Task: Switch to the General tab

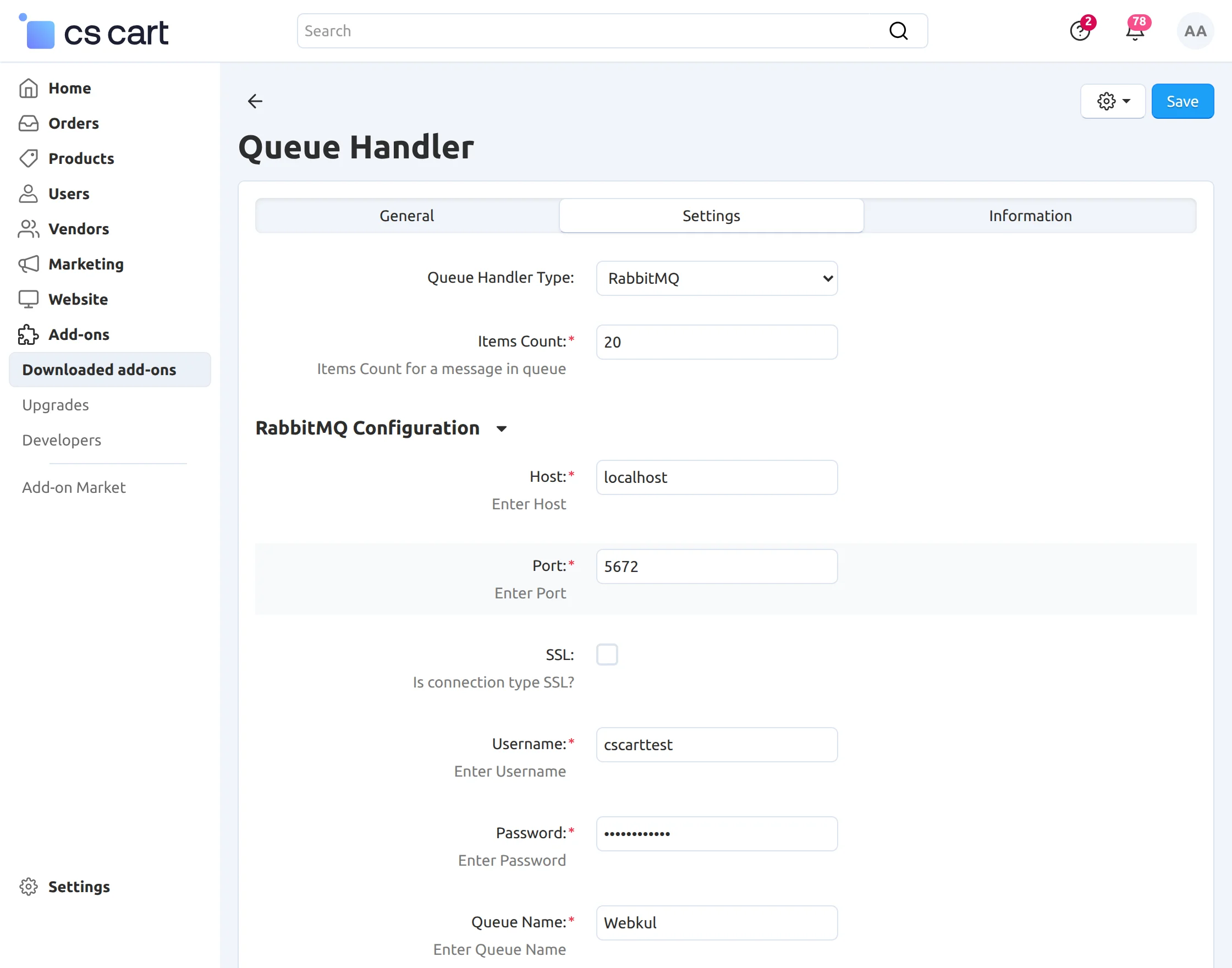Action: (x=407, y=216)
